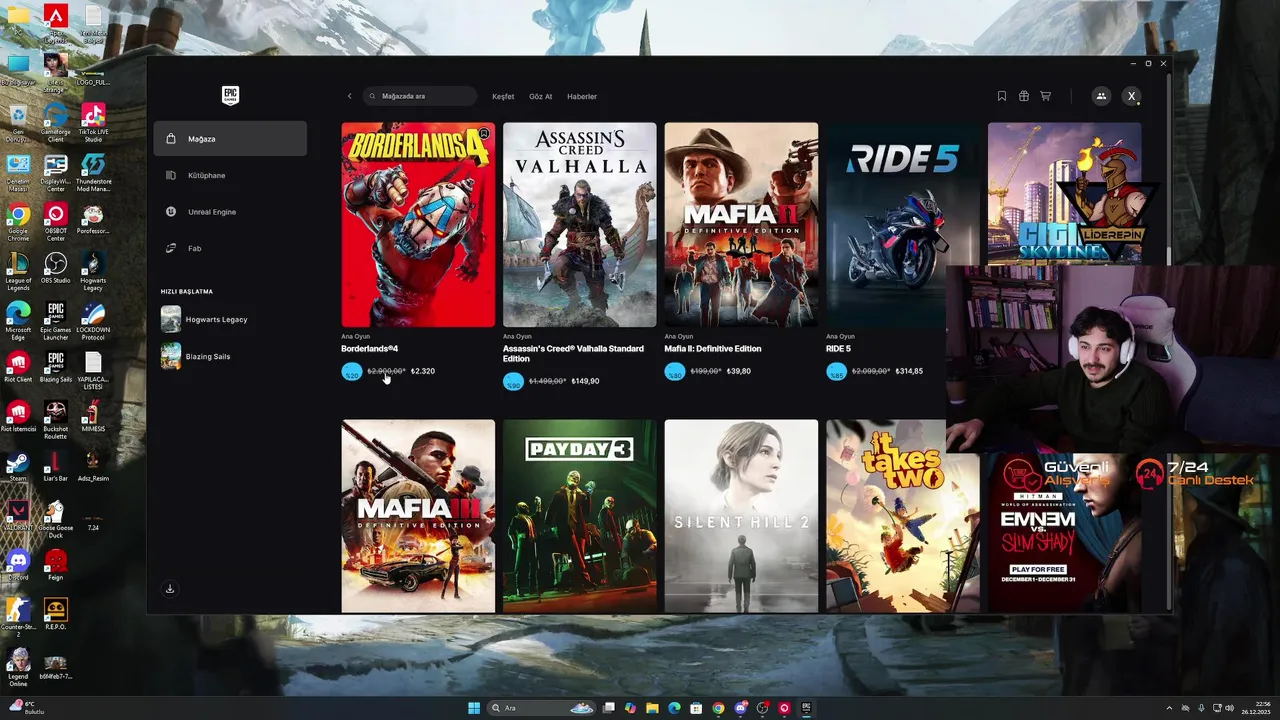This screenshot has width=1280, height=720.
Task: Click the Riot Client desktop icon
Action: pos(18,367)
